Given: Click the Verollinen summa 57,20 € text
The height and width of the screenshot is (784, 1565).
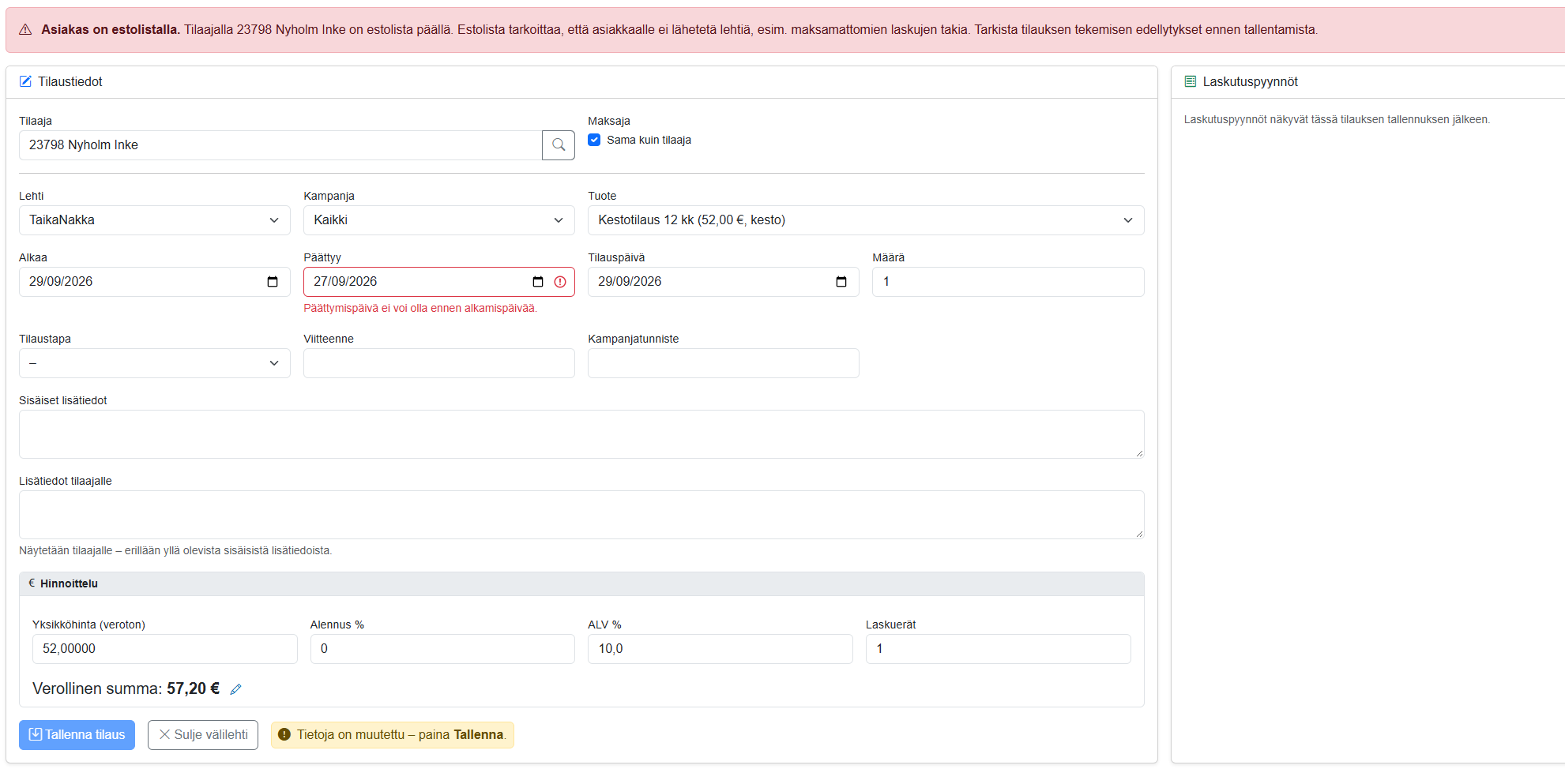Looking at the screenshot, I should pos(126,689).
